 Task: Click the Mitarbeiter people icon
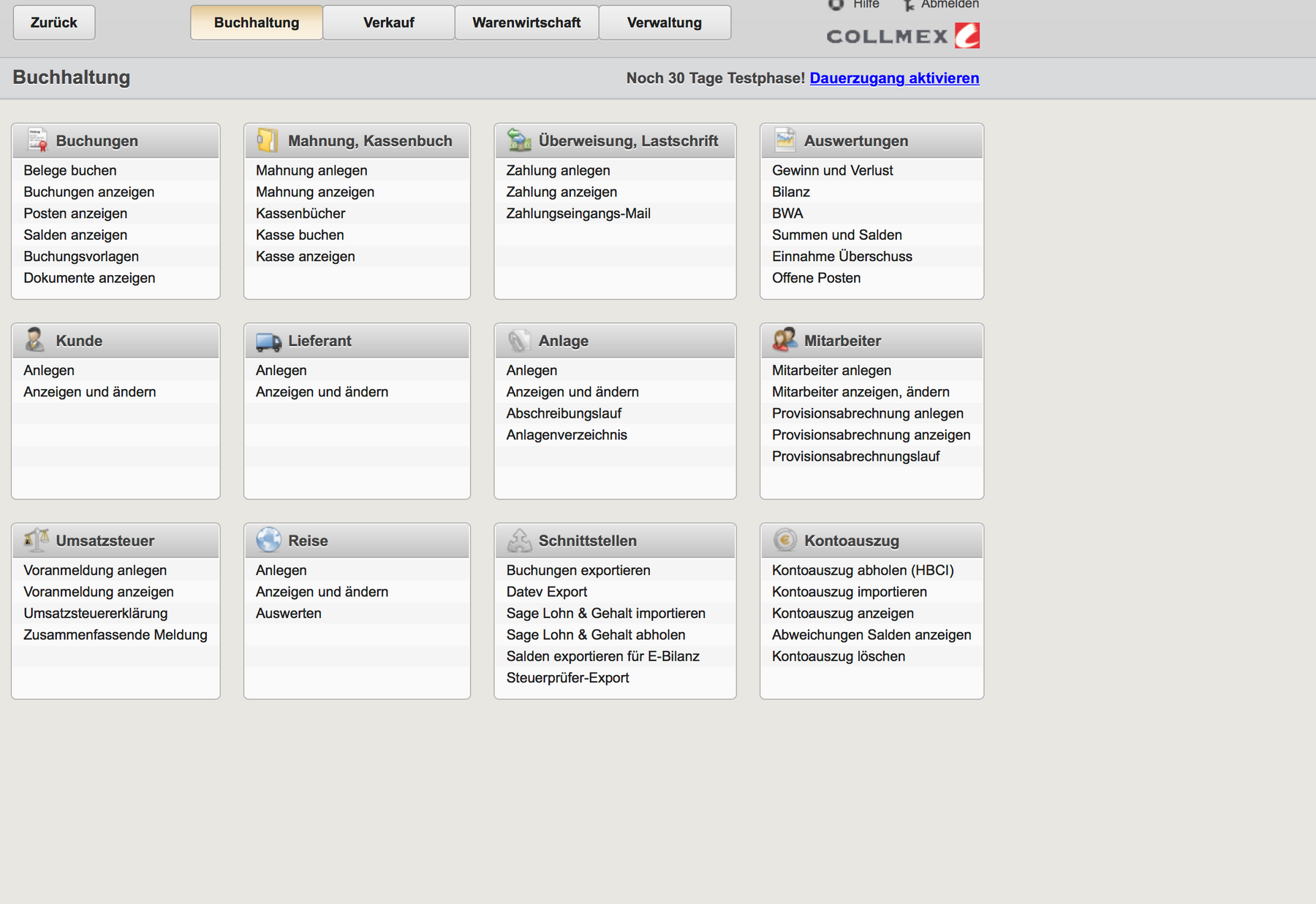(x=784, y=339)
